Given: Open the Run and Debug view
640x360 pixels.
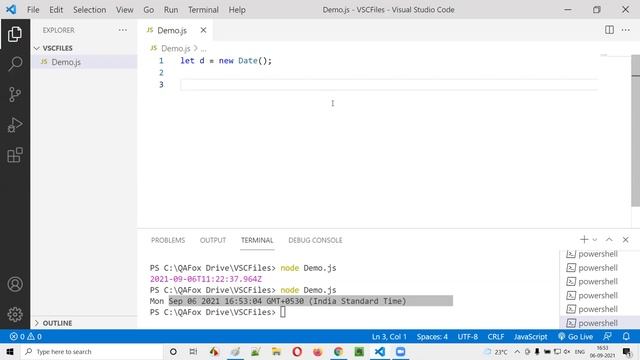Looking at the screenshot, I should click(15, 125).
